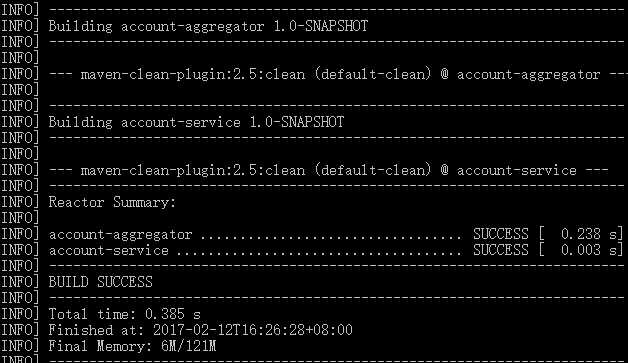Click the account-service entry in Reactor Summary
Viewport: 628px width, 363px height.
coord(109,250)
